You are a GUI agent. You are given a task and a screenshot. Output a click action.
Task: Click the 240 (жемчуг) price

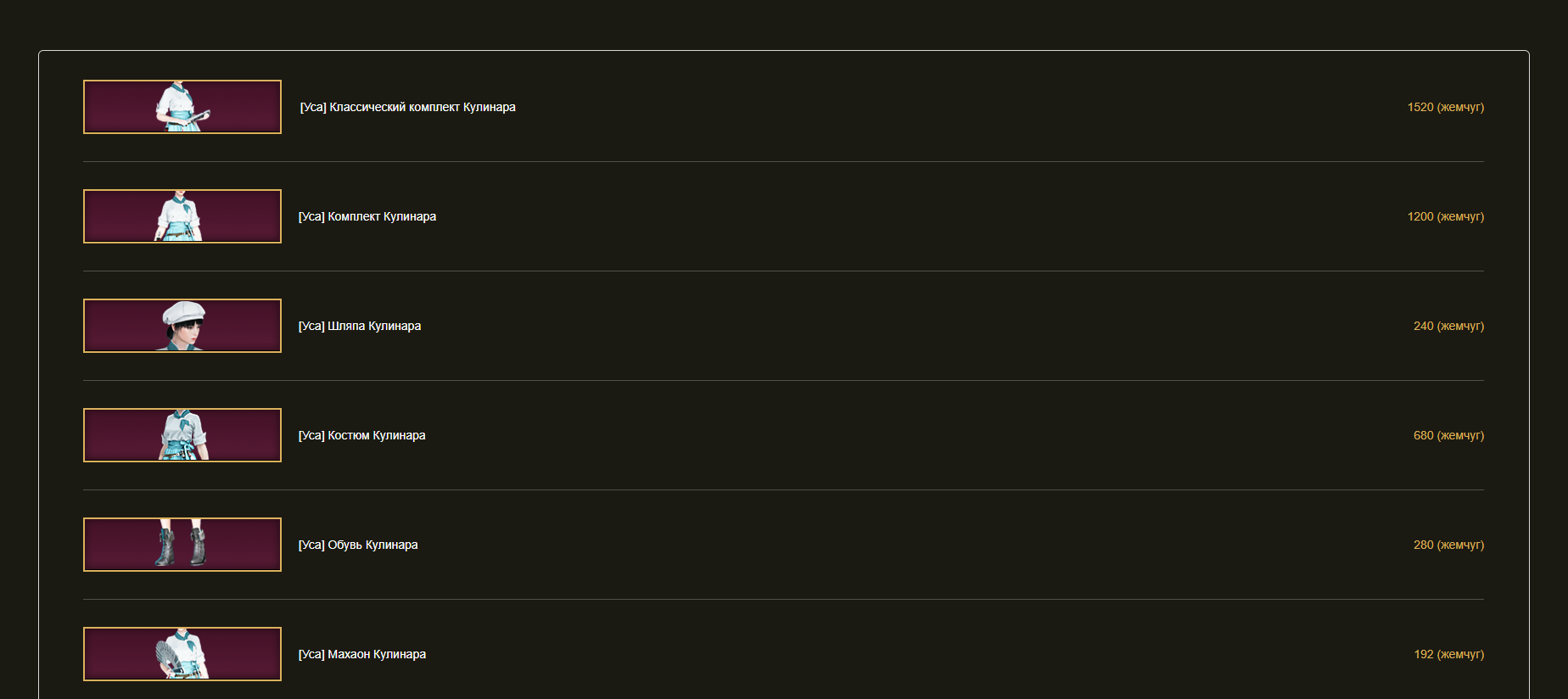[x=1449, y=326]
